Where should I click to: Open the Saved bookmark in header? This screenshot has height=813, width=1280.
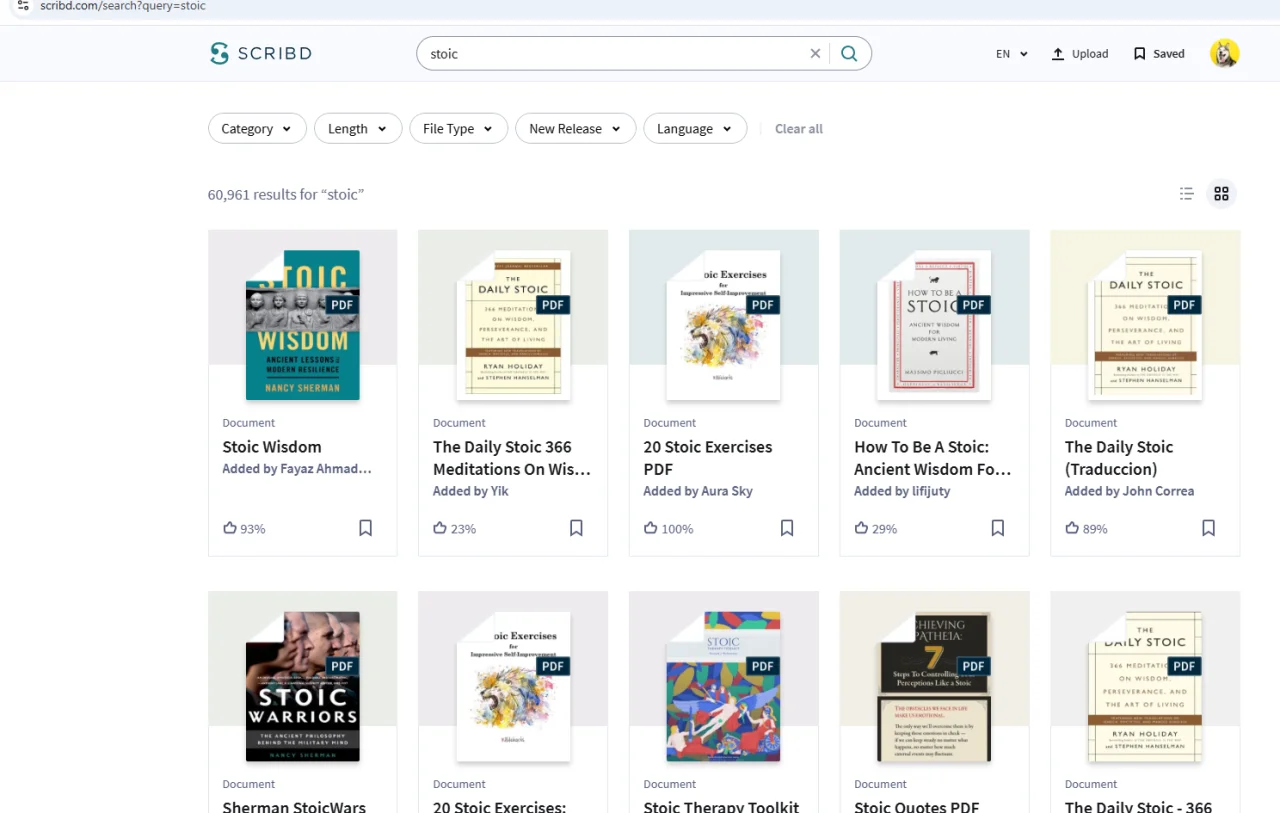[x=1159, y=54]
